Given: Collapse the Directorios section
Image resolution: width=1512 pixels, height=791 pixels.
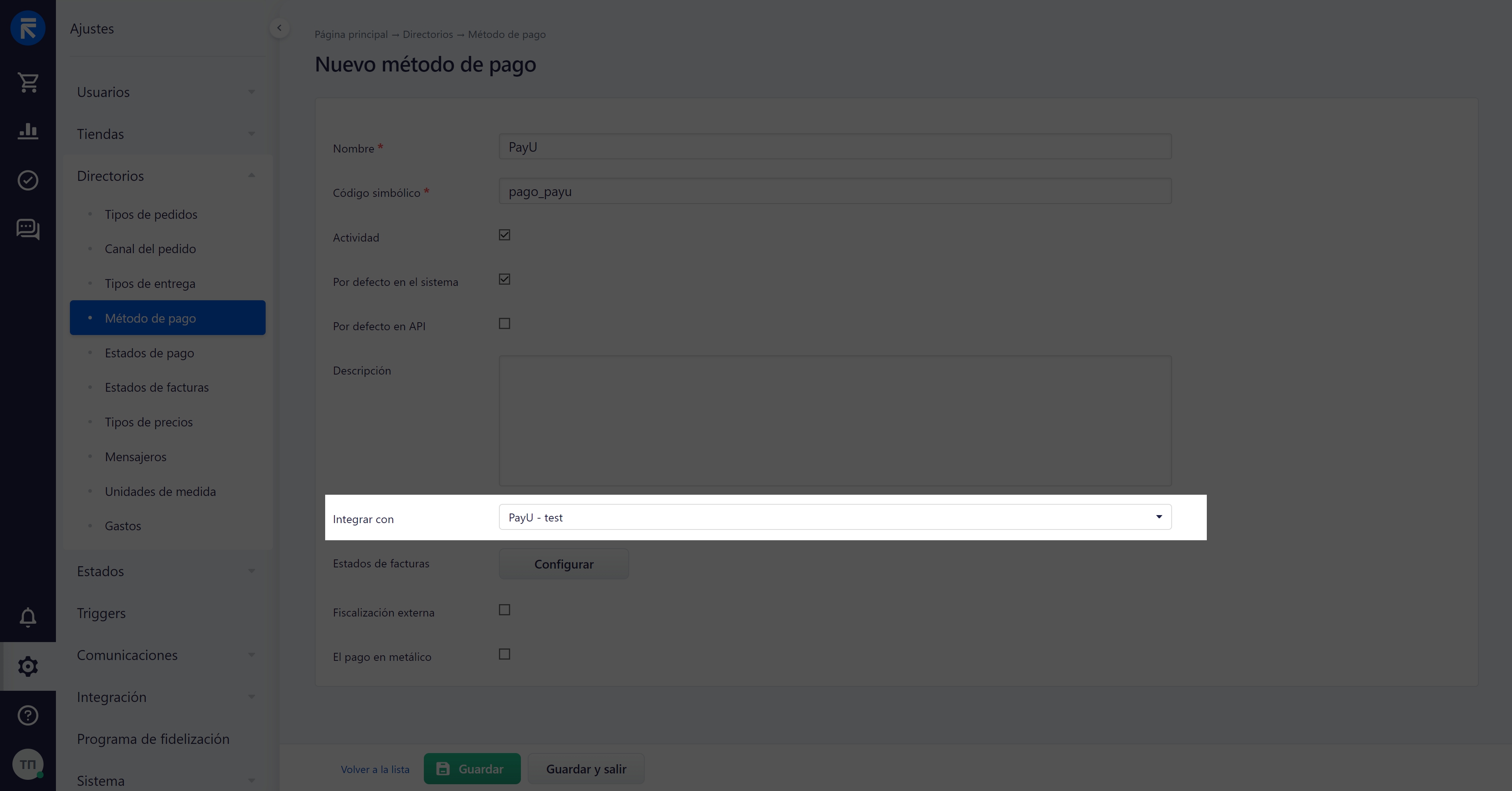Looking at the screenshot, I should click(167, 176).
